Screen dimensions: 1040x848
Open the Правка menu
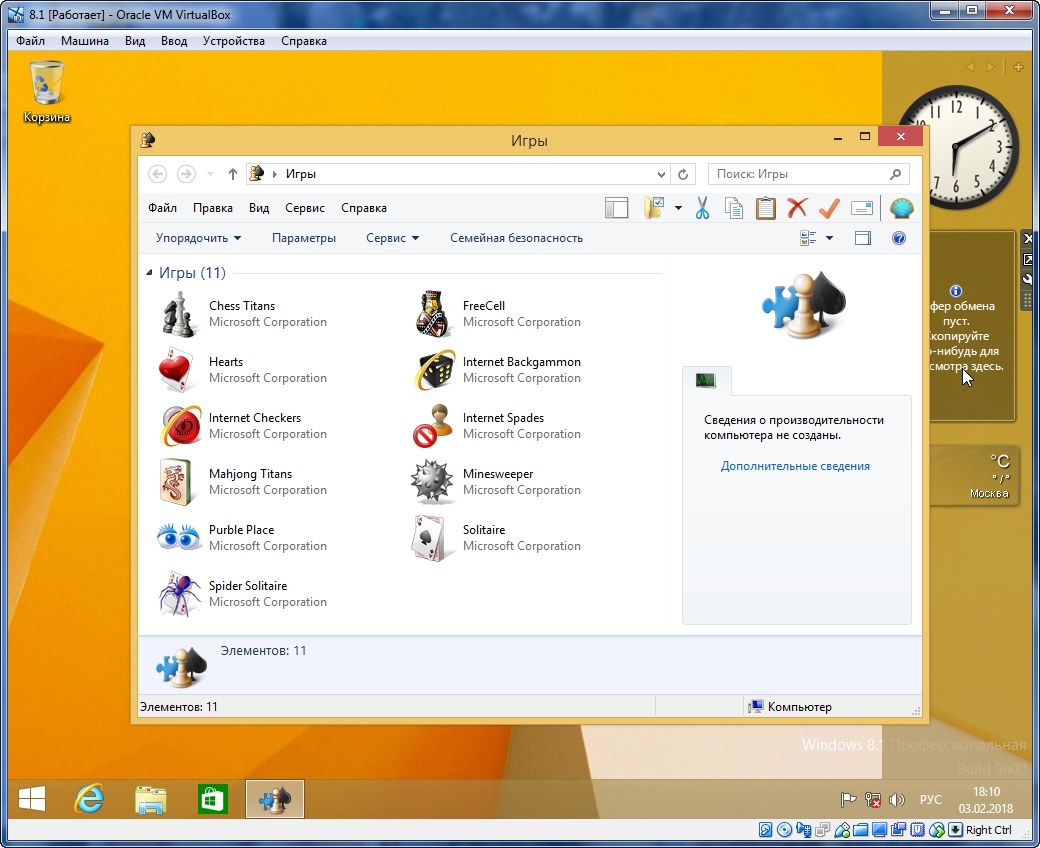(213, 208)
